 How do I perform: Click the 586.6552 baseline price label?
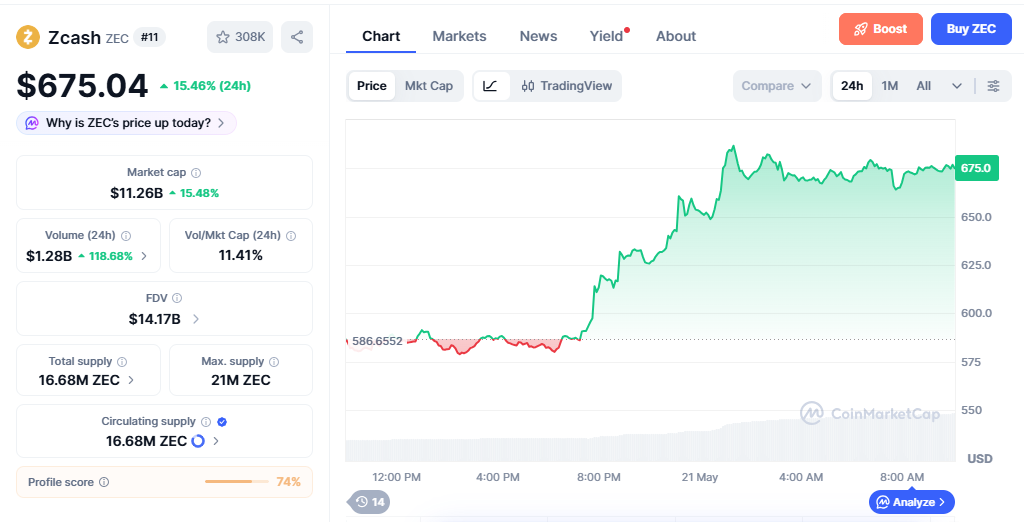377,340
